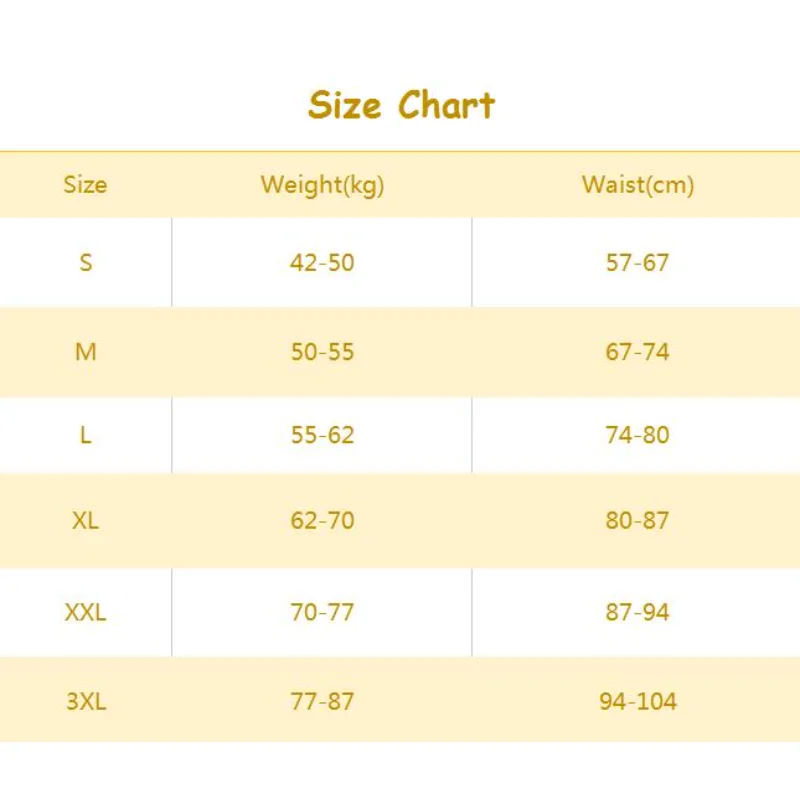Click the Waist(cm) column header
Viewport: 800px width, 800px height.
[x=637, y=185]
